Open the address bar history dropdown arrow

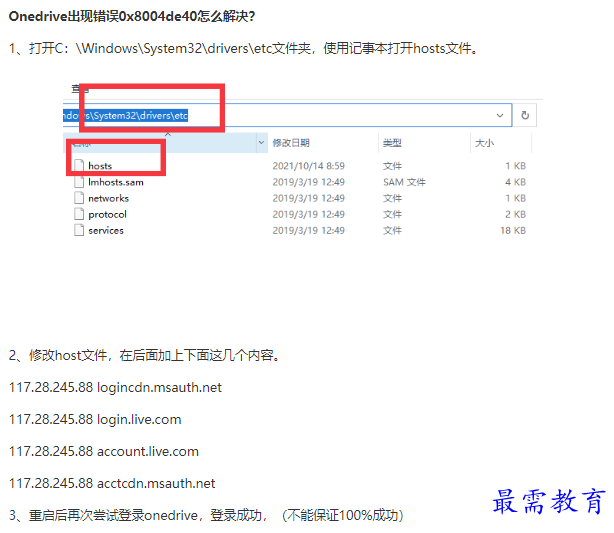click(500, 116)
